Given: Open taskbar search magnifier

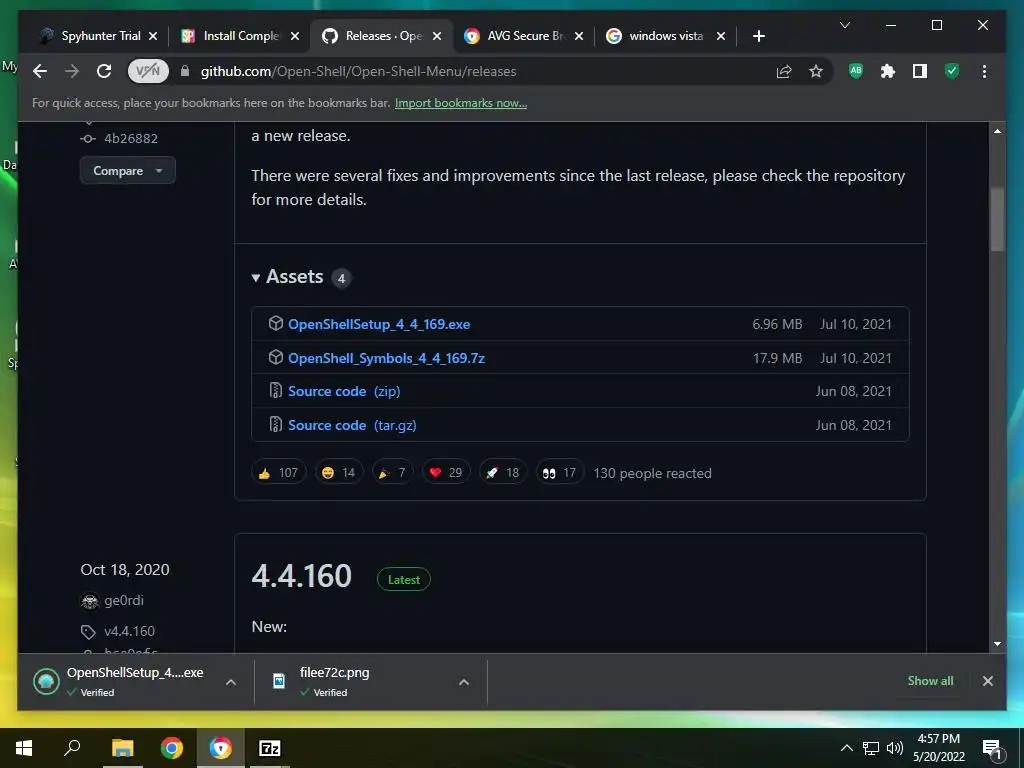Looking at the screenshot, I should click(x=72, y=748).
